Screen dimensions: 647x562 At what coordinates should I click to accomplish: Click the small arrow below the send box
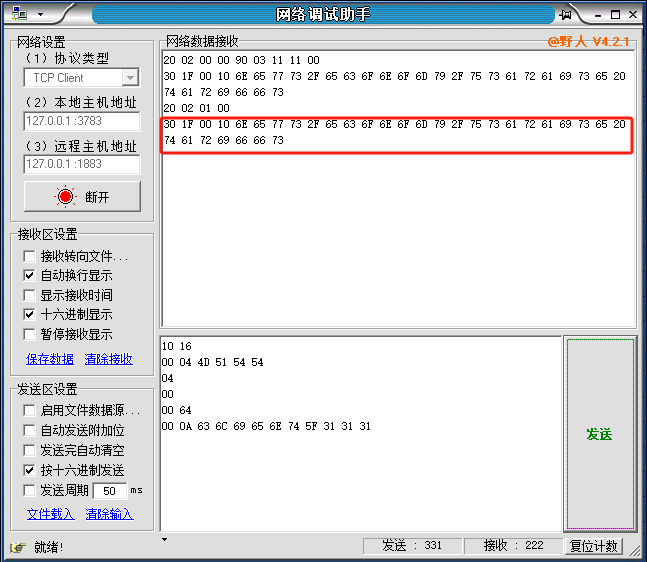click(165, 540)
